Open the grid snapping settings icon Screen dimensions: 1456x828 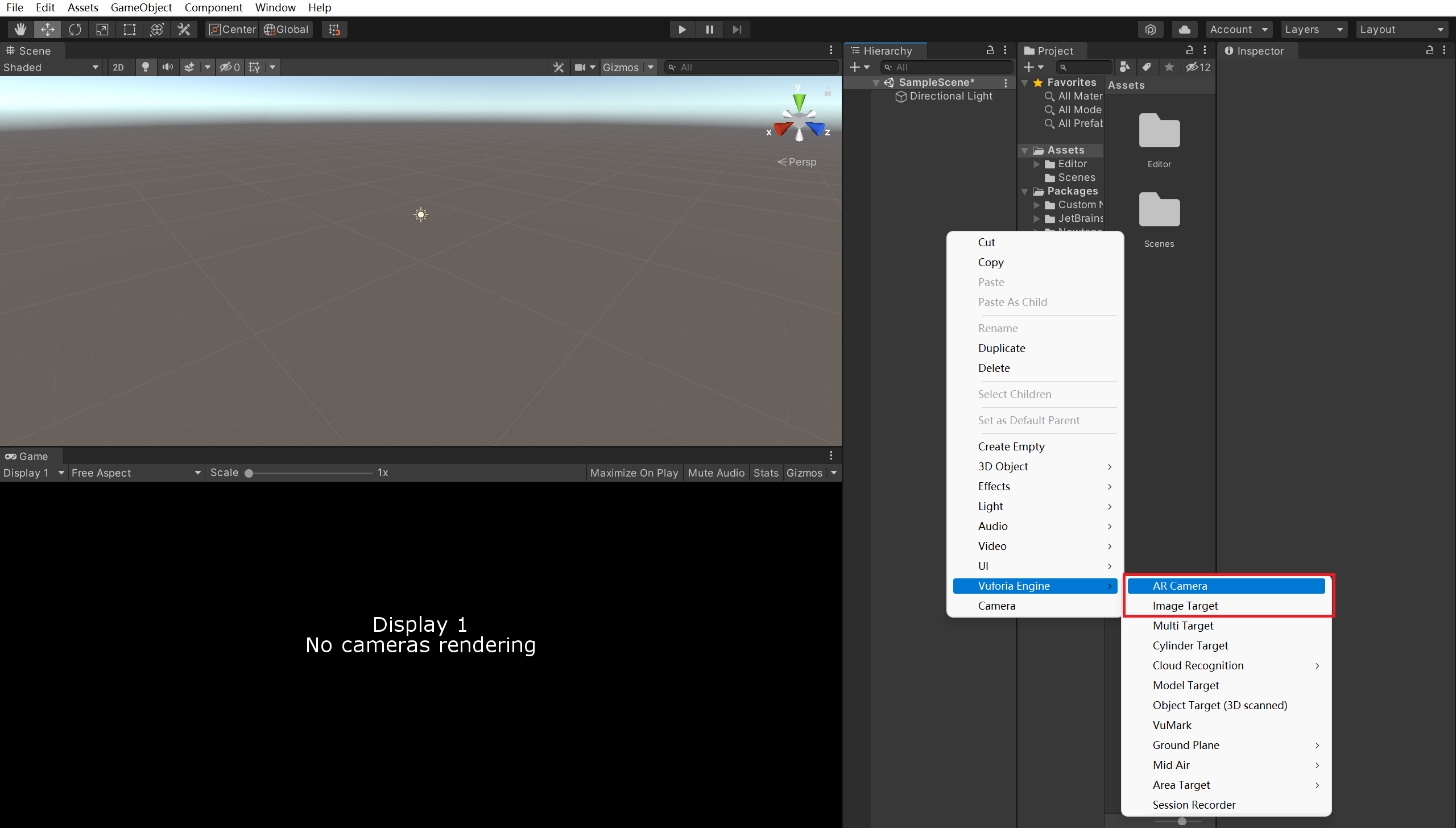(333, 29)
